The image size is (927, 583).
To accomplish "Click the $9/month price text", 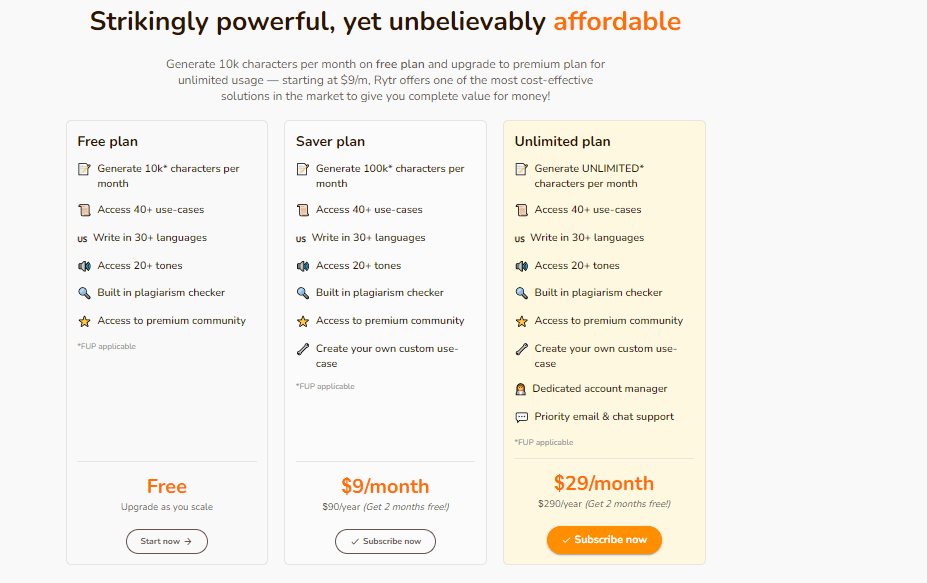I will point(385,486).
